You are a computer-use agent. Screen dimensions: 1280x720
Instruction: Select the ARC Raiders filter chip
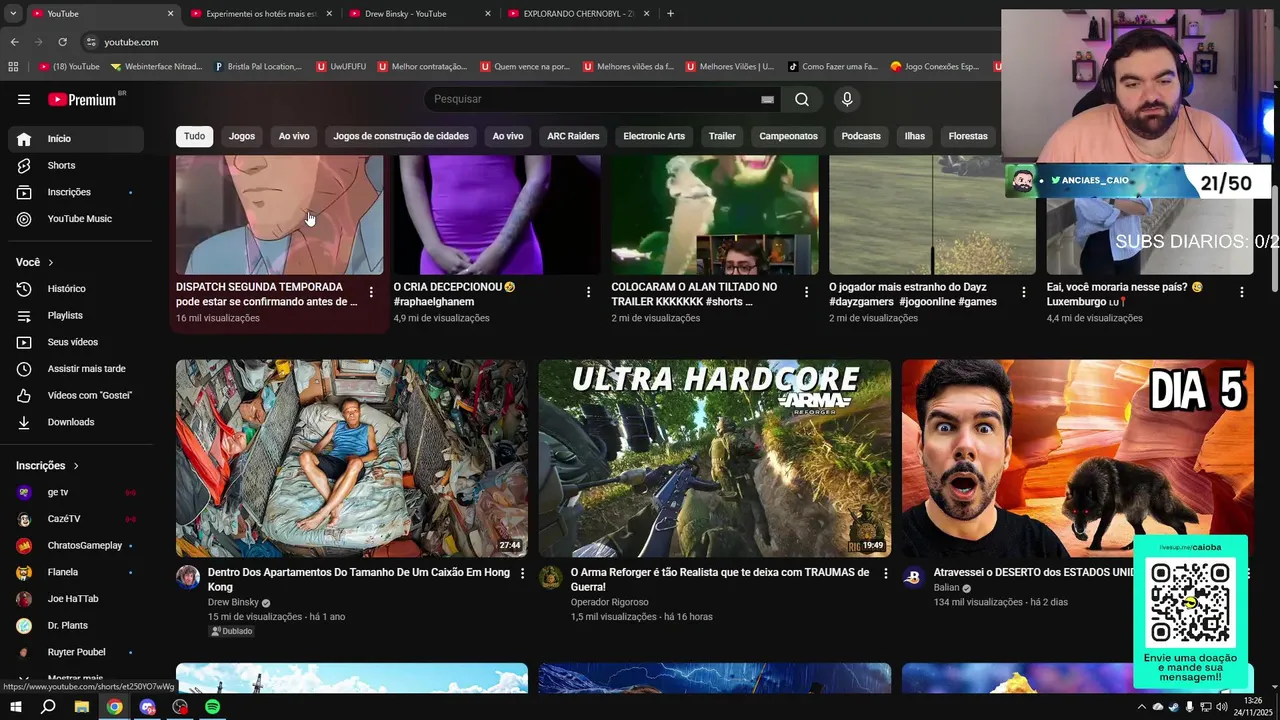click(x=573, y=136)
